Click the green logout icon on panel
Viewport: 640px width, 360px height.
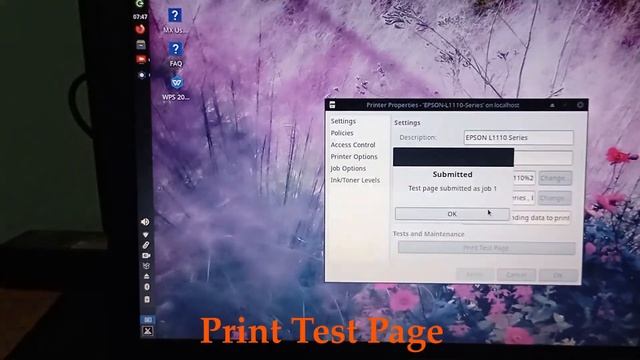140,4
